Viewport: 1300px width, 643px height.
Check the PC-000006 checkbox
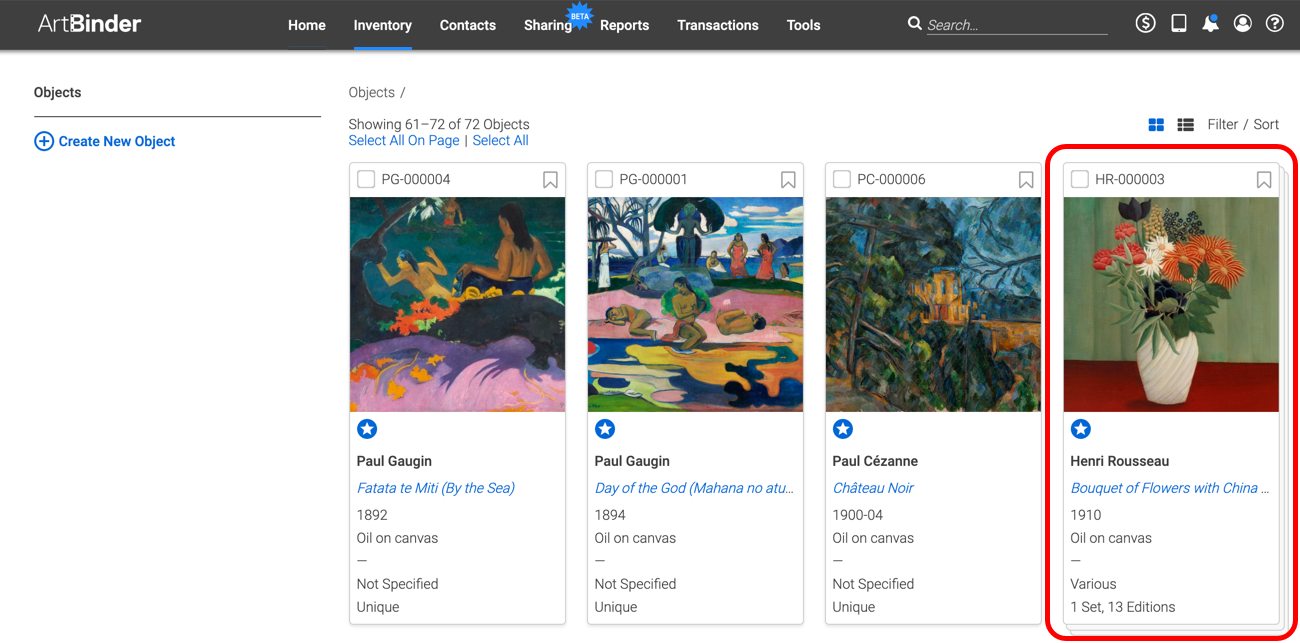[842, 179]
